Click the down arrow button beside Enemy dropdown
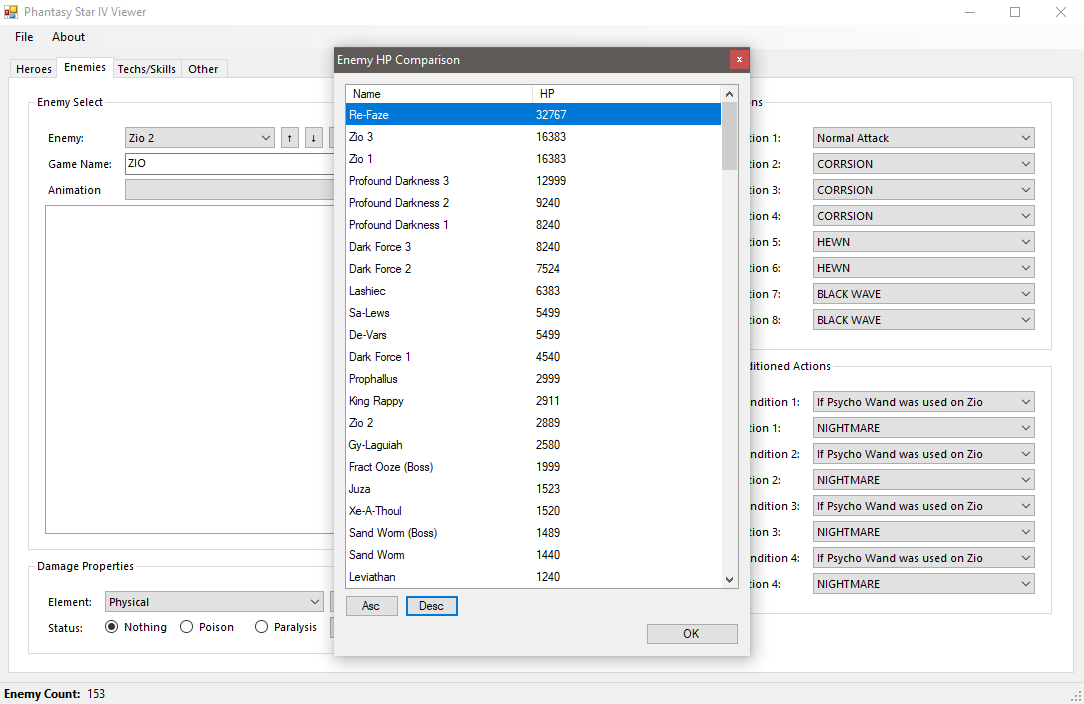The height and width of the screenshot is (704, 1084). point(314,138)
